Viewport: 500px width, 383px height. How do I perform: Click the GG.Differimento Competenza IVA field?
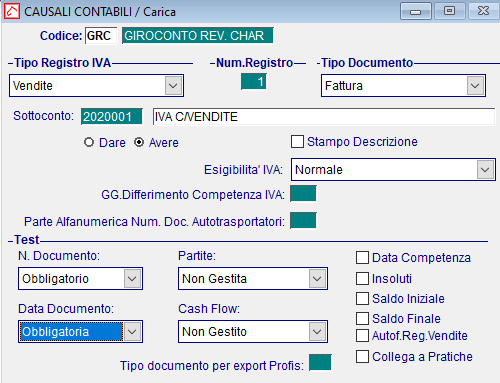click(303, 194)
